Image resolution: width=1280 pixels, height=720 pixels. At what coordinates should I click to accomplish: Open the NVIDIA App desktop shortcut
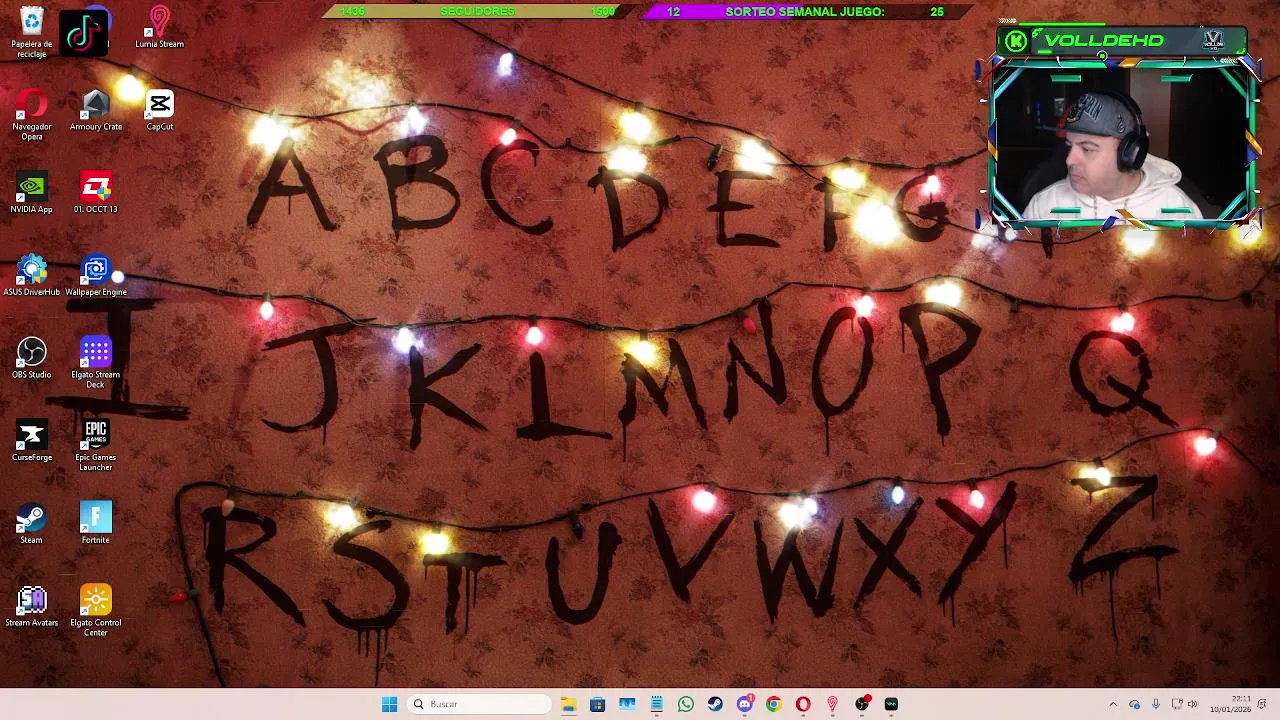pyautogui.click(x=32, y=193)
